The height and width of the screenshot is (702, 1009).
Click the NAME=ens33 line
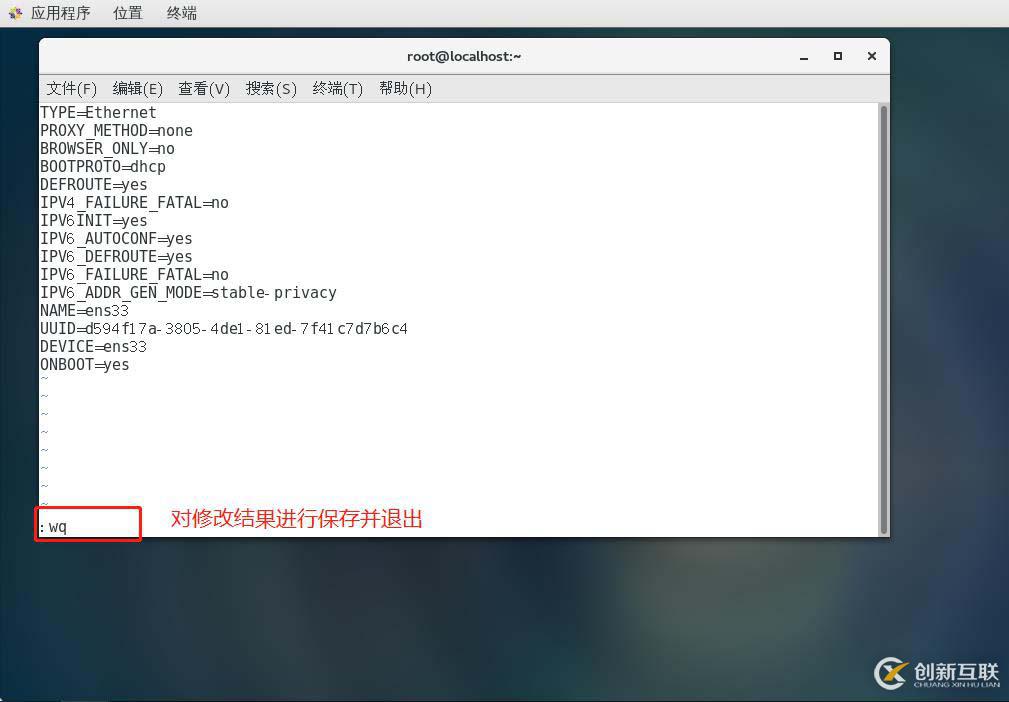(85, 311)
